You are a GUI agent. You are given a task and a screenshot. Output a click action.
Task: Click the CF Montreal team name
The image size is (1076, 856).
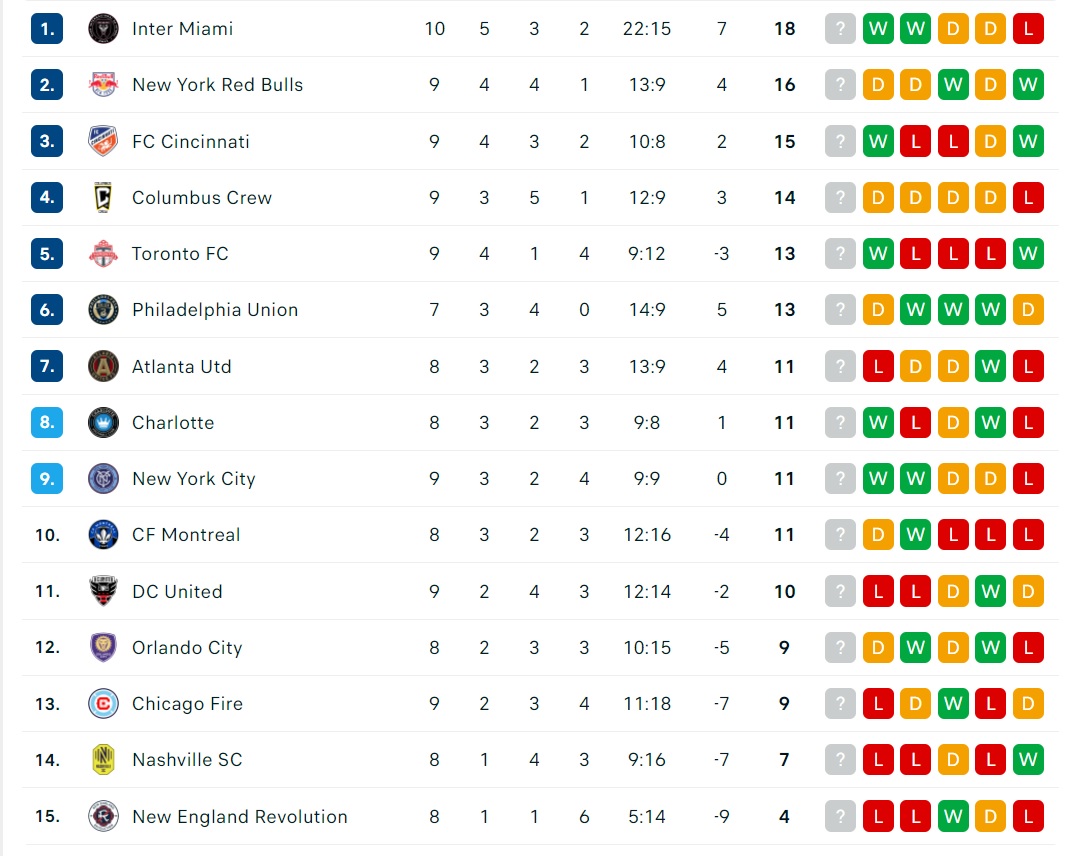coord(186,535)
